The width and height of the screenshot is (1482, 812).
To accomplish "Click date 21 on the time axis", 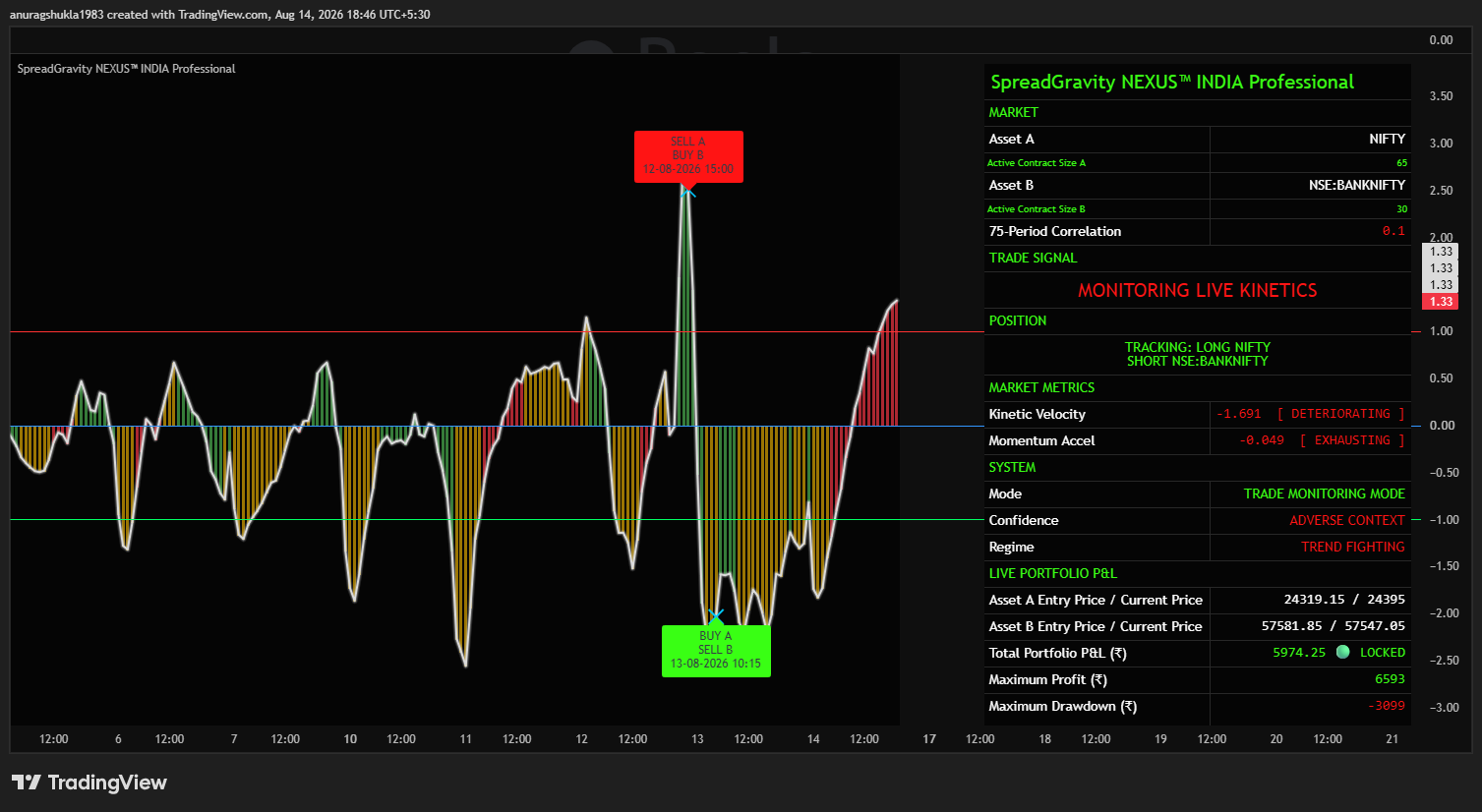I will point(1392,739).
